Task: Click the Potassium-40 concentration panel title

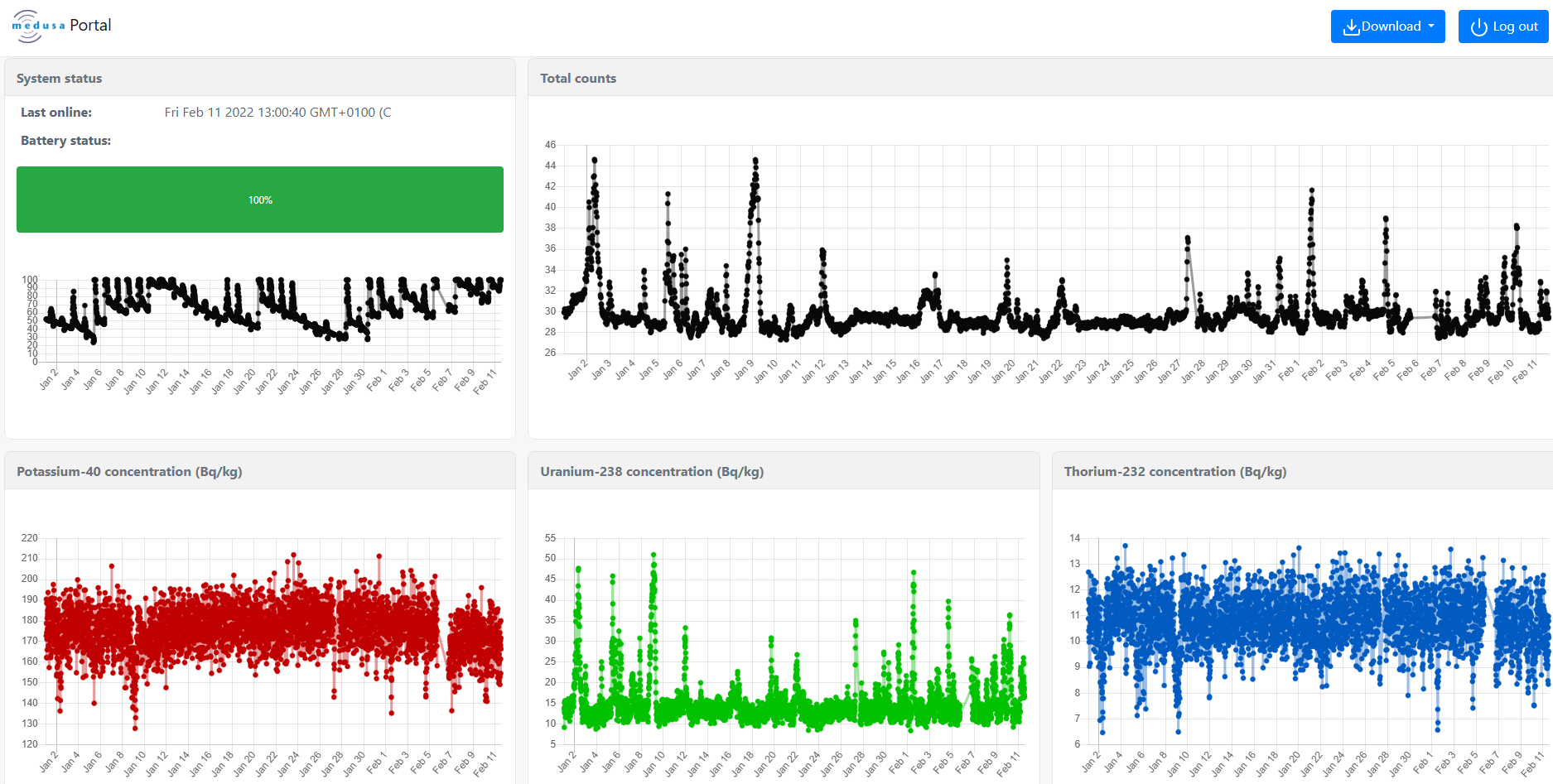Action: (129, 472)
